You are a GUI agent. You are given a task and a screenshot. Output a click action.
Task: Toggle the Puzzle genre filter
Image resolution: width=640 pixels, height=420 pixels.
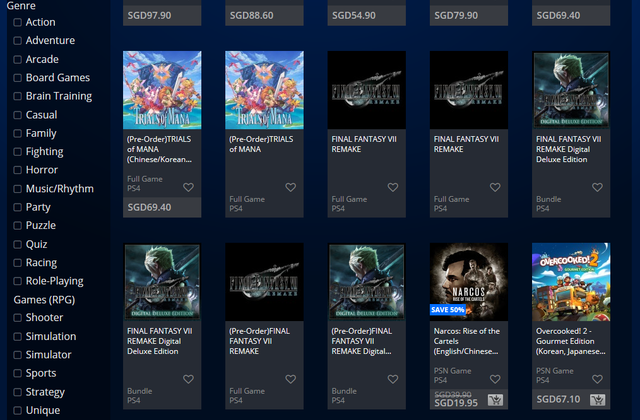pos(18,226)
